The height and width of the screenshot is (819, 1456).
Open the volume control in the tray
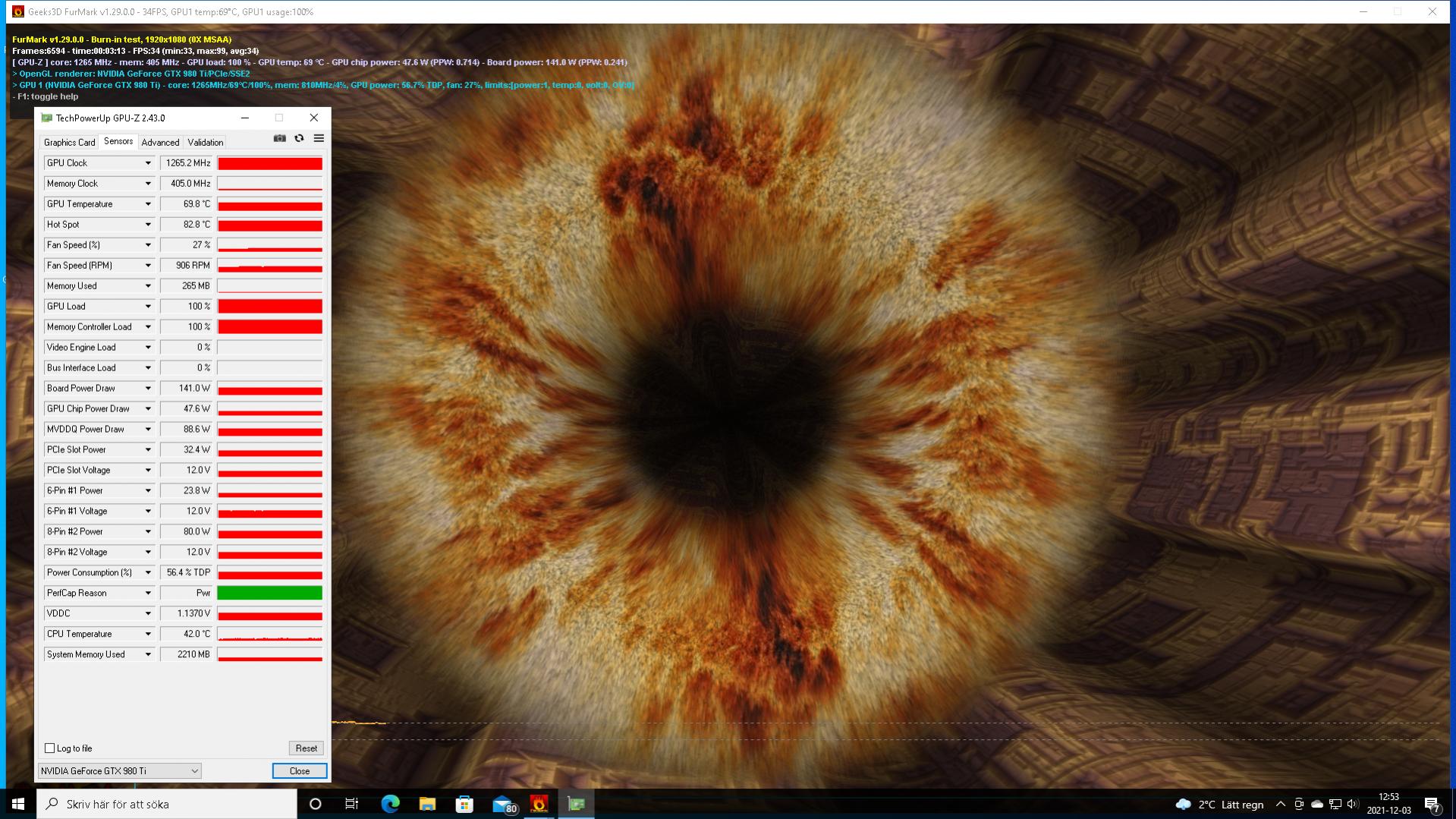(x=1353, y=805)
